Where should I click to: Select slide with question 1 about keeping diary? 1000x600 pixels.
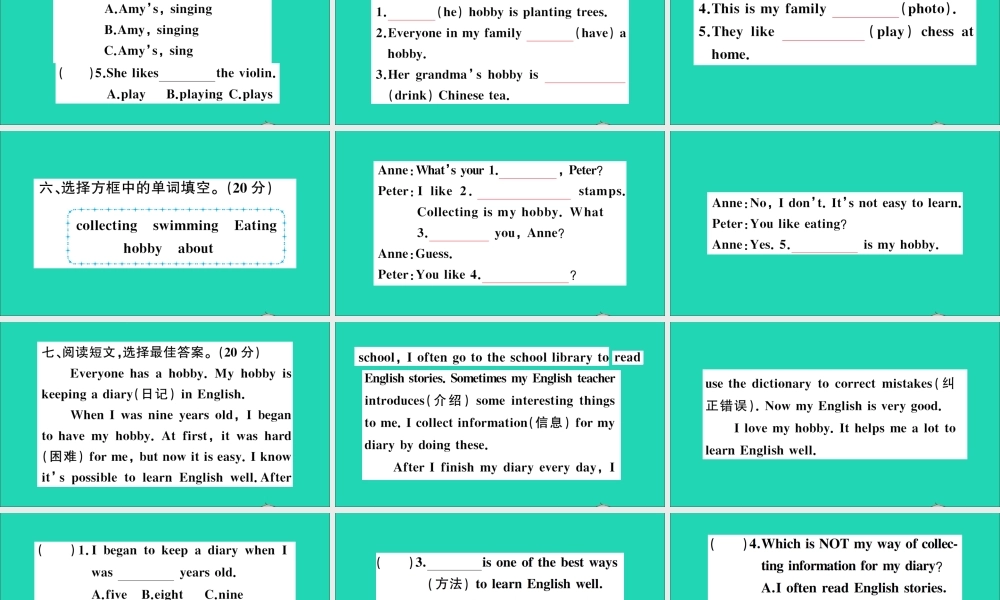[x=165, y=557]
